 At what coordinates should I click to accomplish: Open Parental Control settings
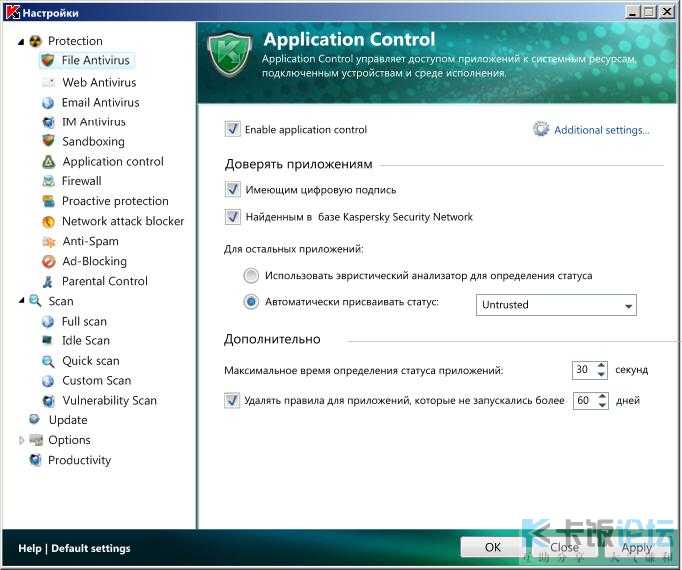tap(105, 282)
